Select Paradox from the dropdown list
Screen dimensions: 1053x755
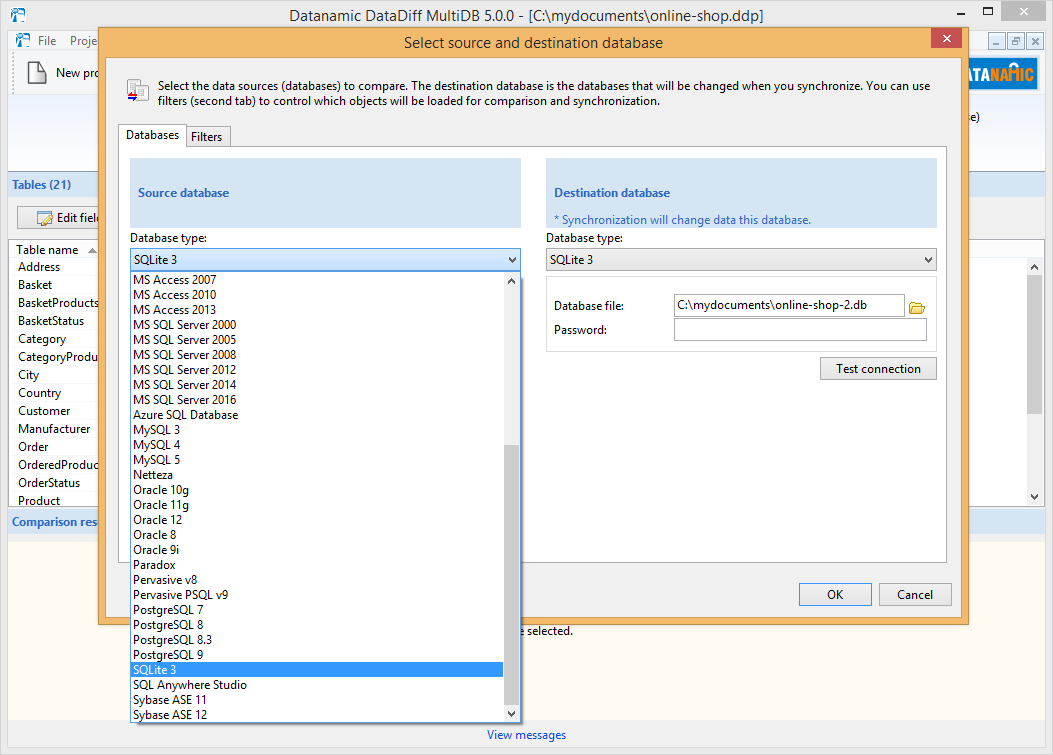317,564
